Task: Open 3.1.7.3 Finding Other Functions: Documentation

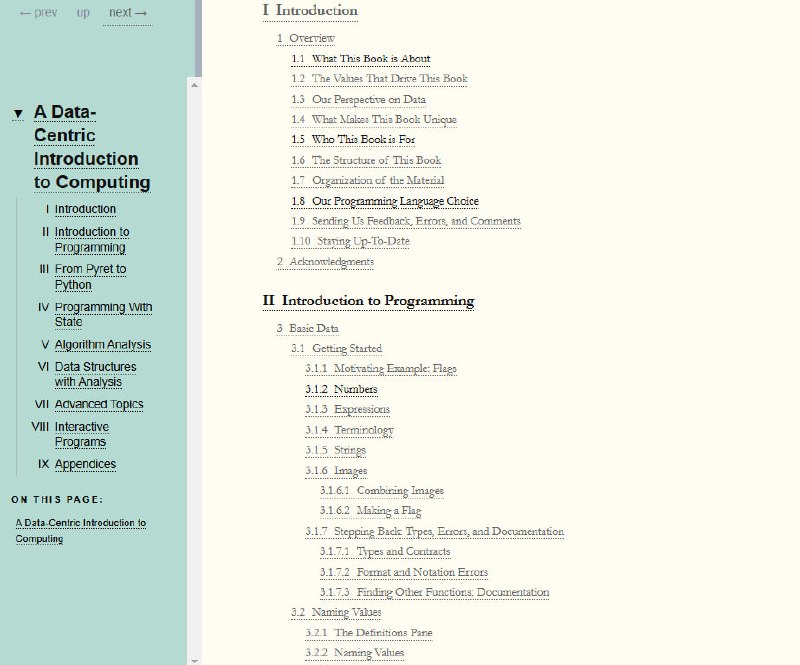Action: pos(434,592)
